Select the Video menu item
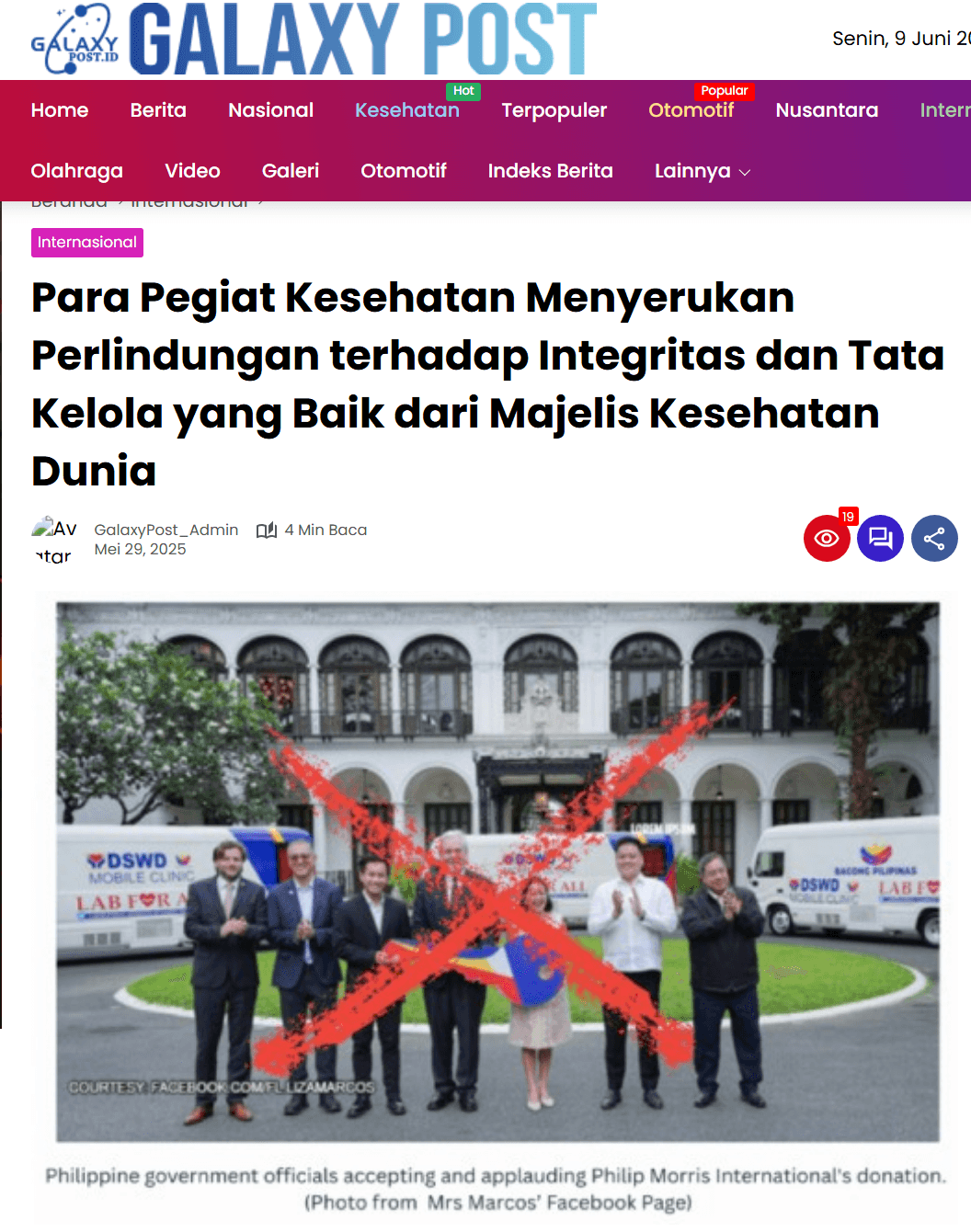Image resolution: width=971 pixels, height=1232 pixels. click(x=193, y=171)
